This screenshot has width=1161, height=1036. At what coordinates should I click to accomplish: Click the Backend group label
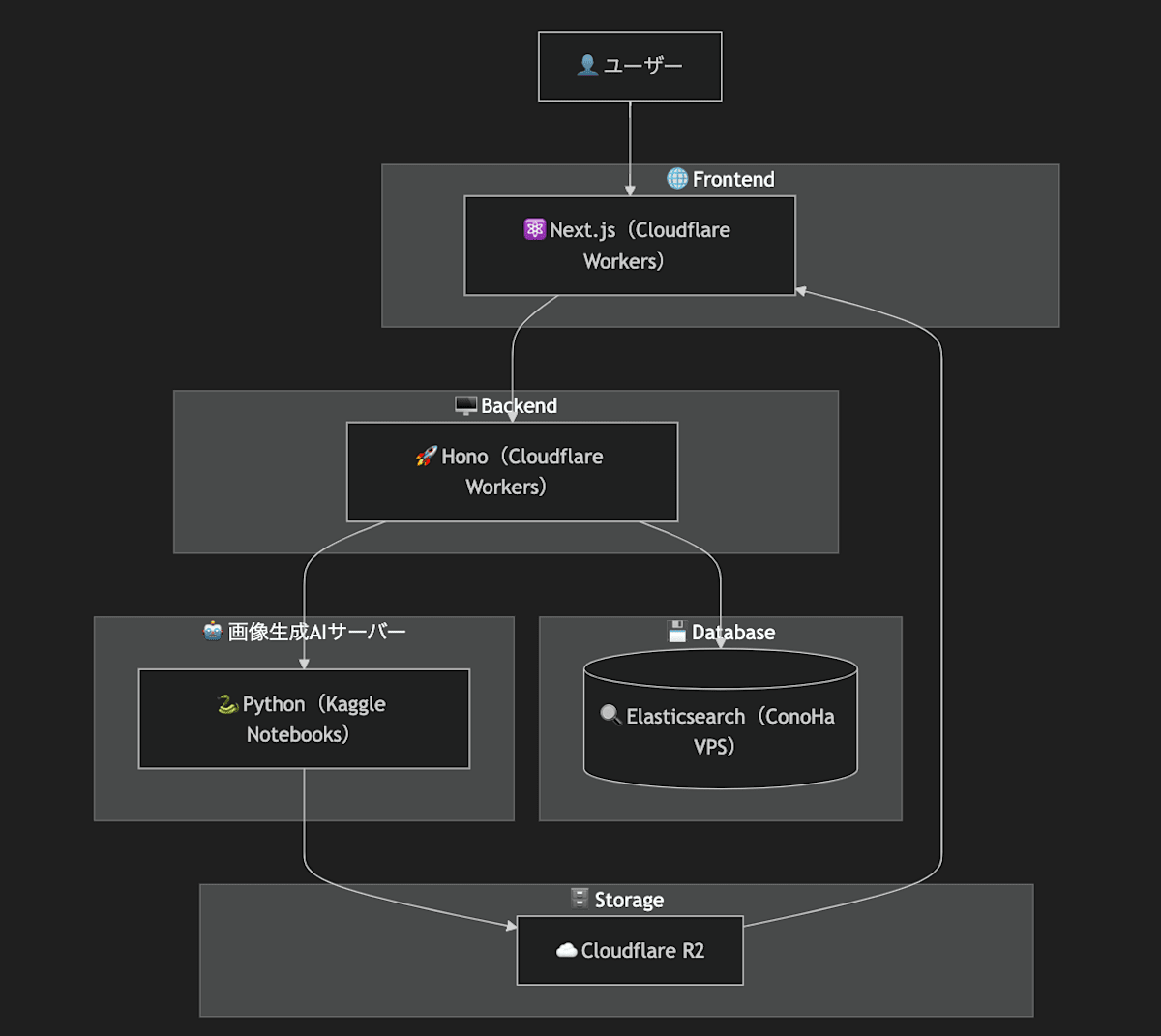519,405
